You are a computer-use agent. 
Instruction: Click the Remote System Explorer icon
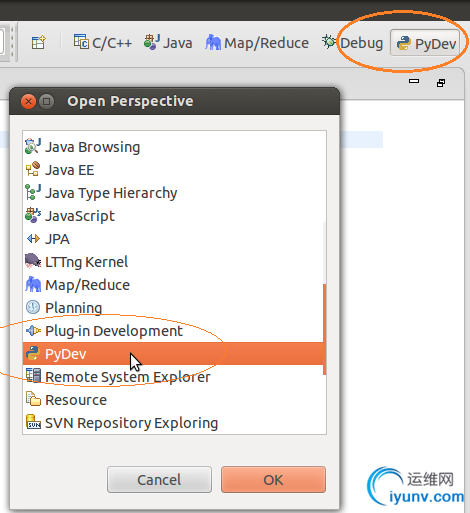point(33,376)
